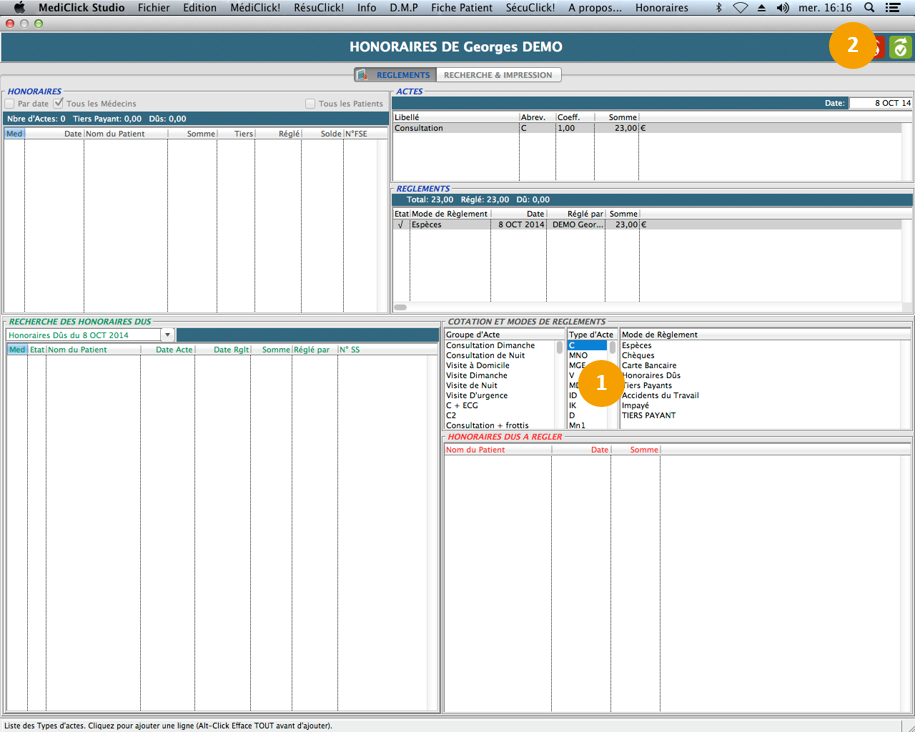Open the Fiche Patient menu

coord(461,8)
